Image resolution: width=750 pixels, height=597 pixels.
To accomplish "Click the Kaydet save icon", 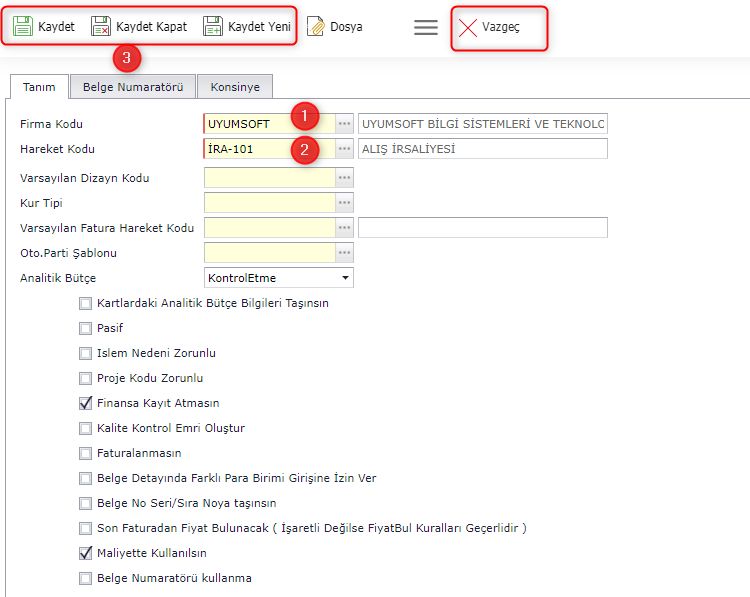I will (24, 27).
